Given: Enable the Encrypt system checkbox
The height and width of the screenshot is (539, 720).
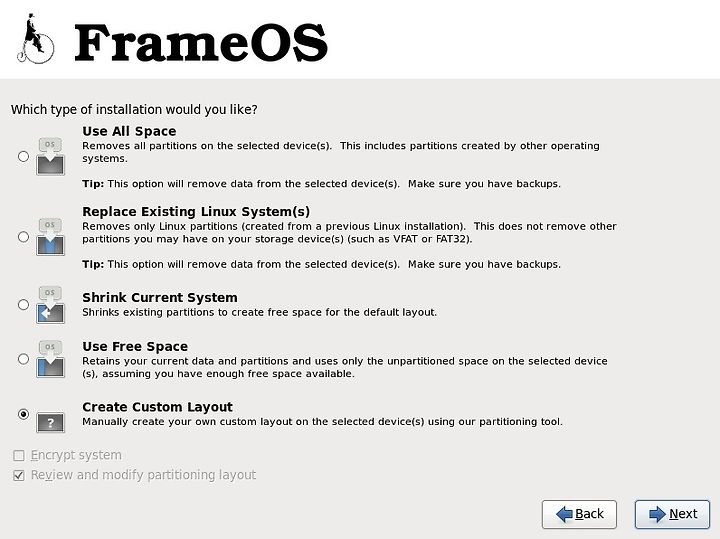Looking at the screenshot, I should pyautogui.click(x=19, y=455).
